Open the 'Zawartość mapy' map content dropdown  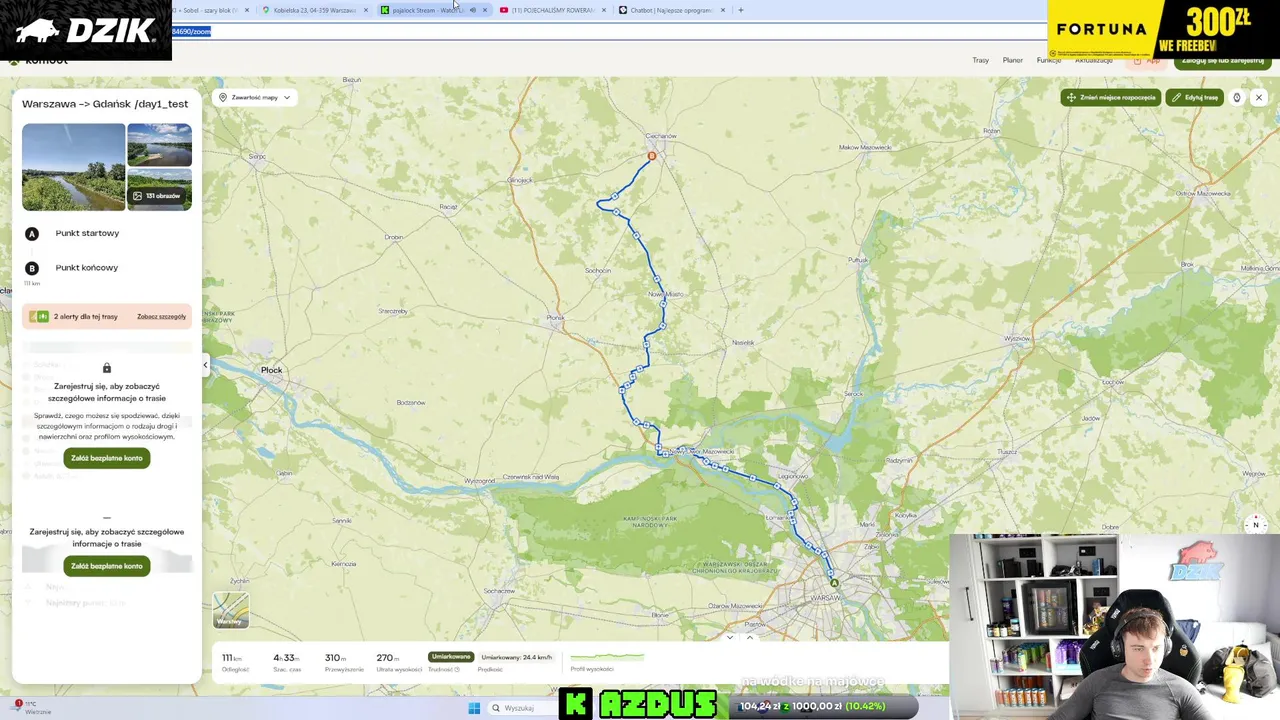(254, 97)
